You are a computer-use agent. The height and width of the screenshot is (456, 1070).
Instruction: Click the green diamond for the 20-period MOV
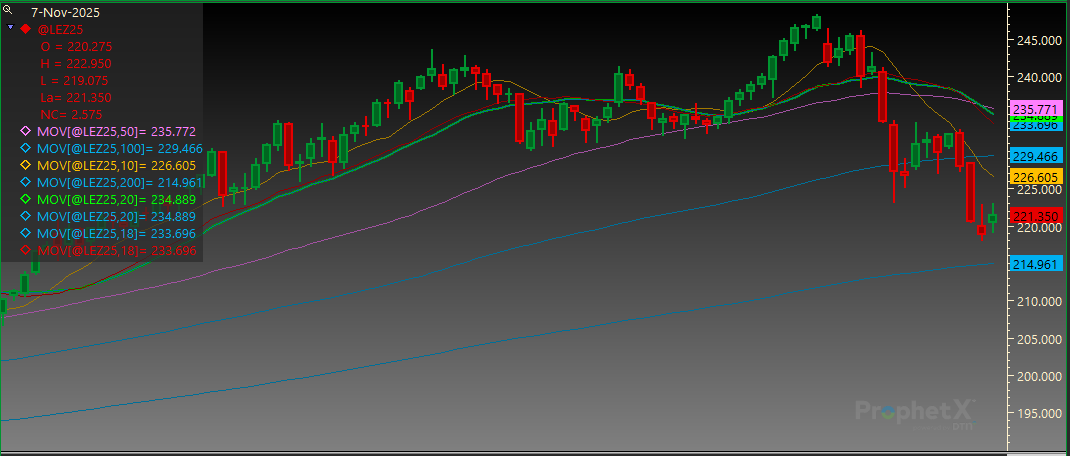point(26,199)
